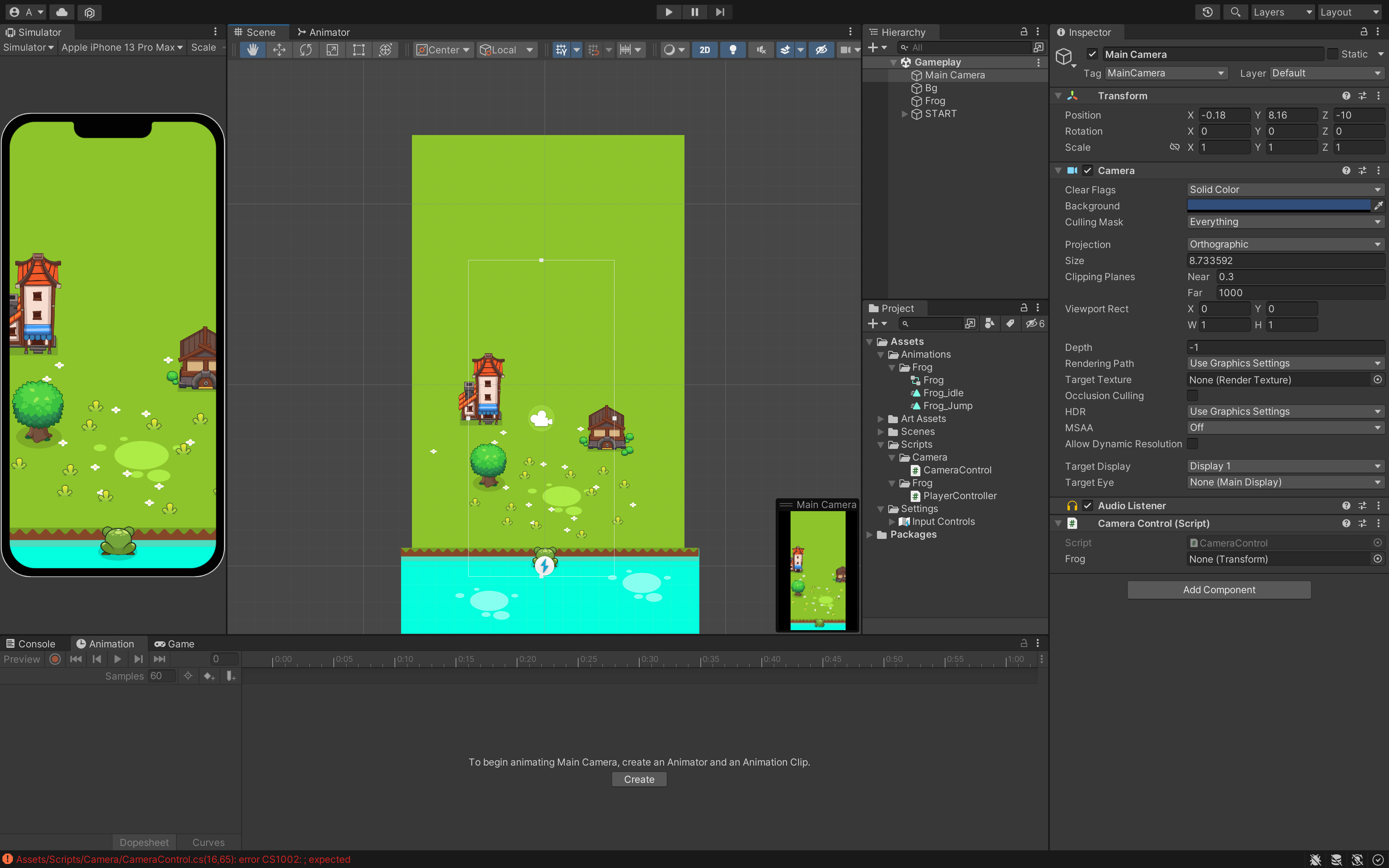Viewport: 1389px width, 868px height.
Task: Open Clear Flags dropdown
Action: tap(1285, 189)
